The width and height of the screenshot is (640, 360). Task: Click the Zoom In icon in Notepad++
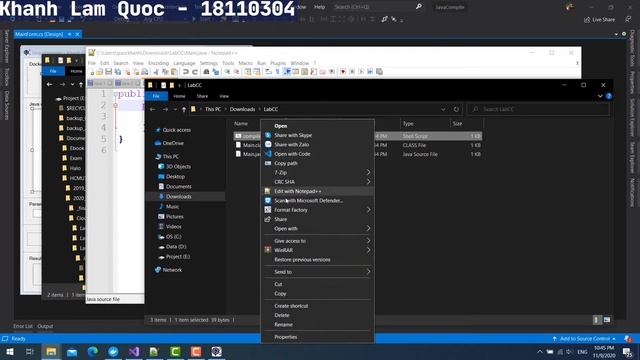(227, 72)
